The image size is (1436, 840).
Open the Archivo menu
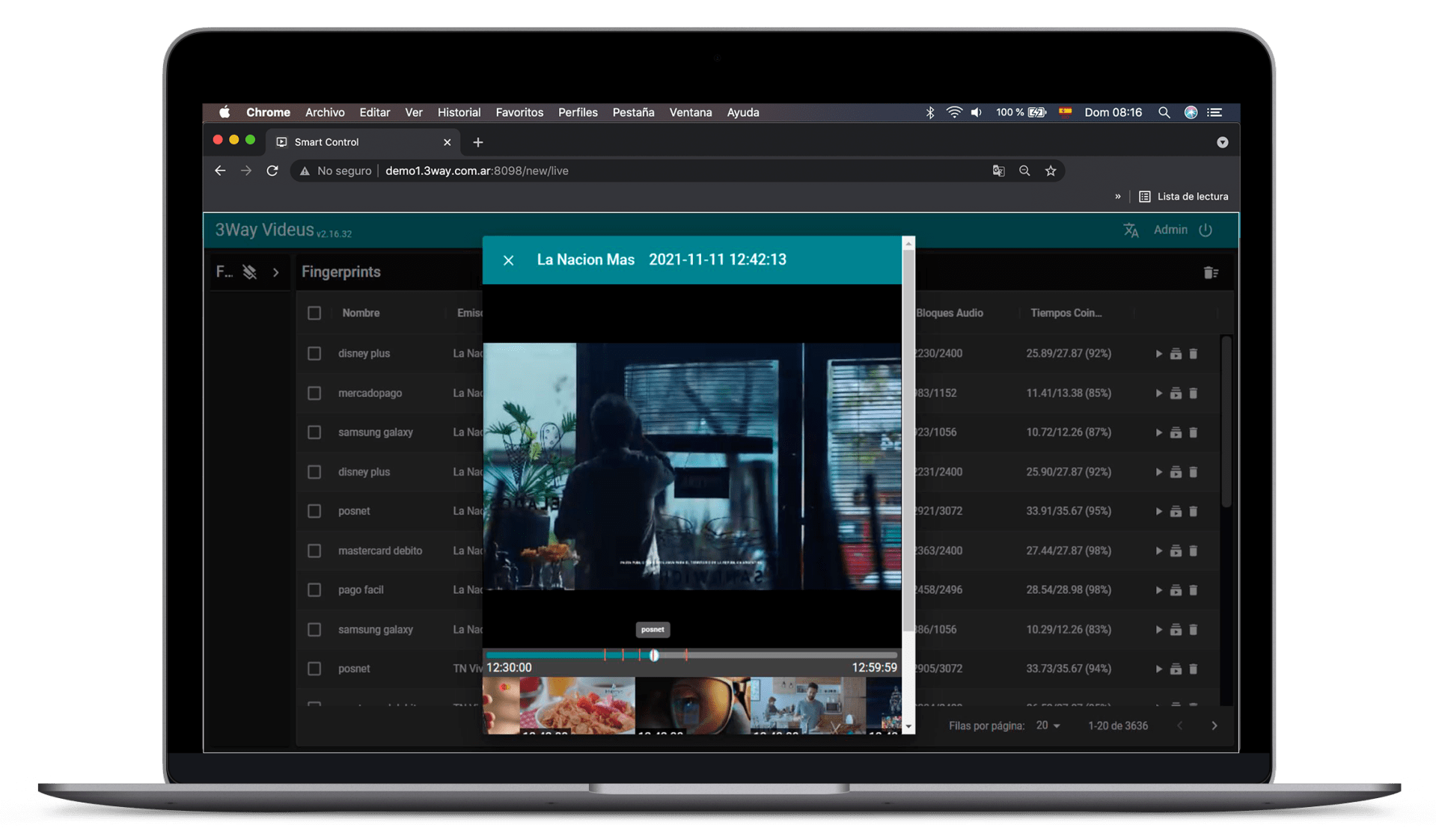pyautogui.click(x=325, y=112)
